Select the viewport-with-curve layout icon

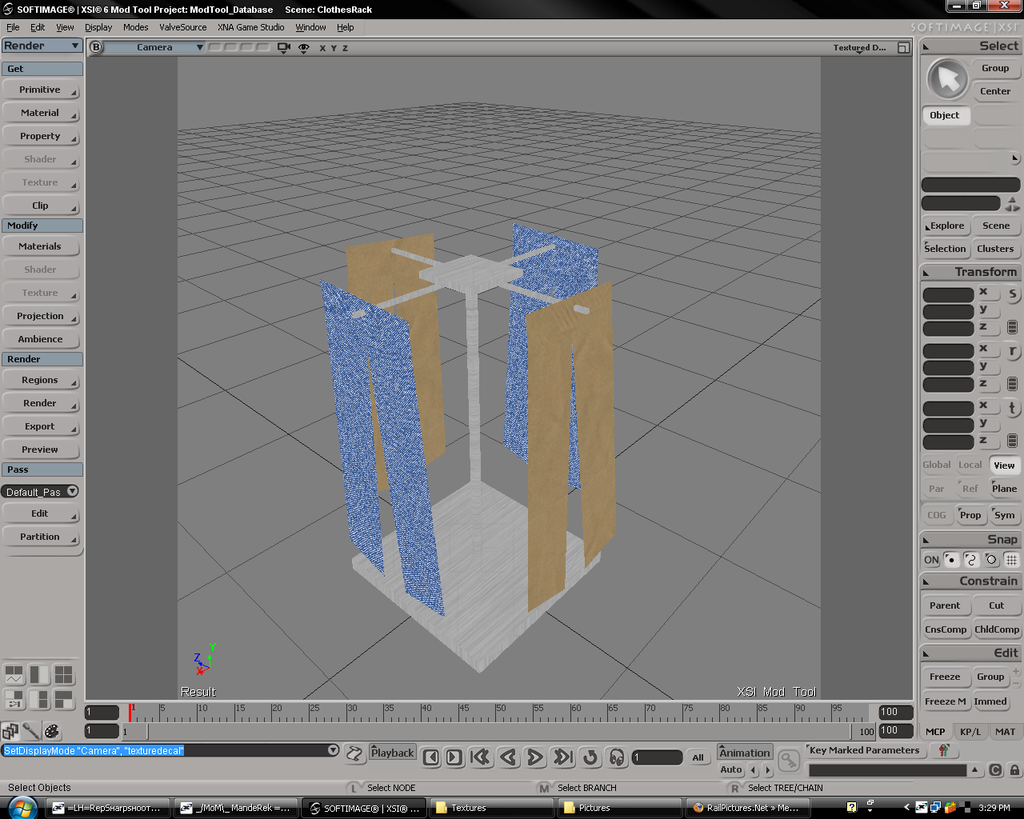[14, 675]
